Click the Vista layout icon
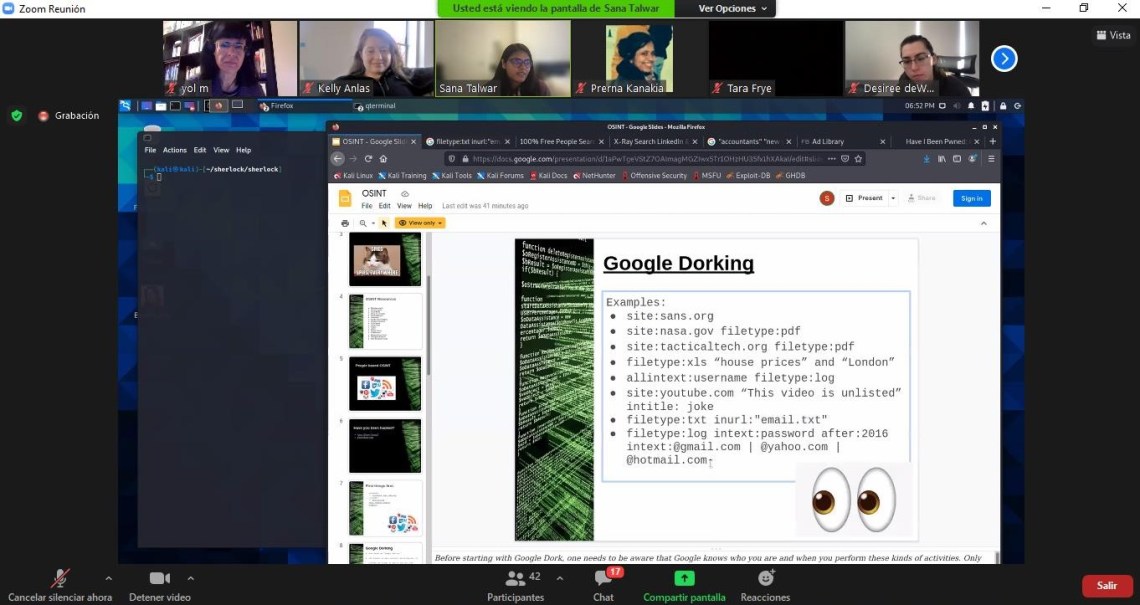The height and width of the screenshot is (605, 1140). point(1113,35)
